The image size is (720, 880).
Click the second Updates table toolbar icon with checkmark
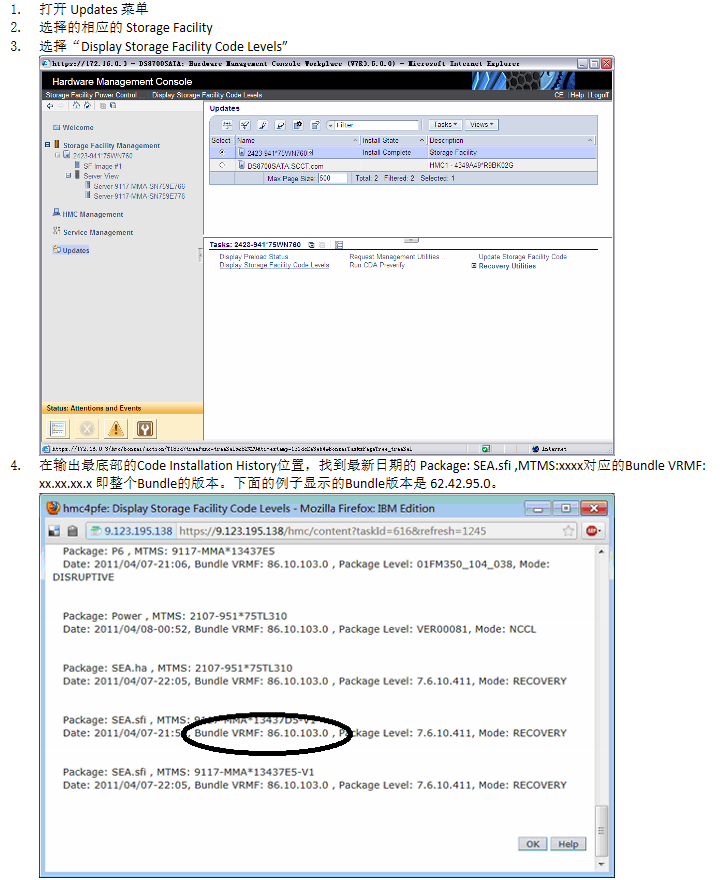[x=245, y=125]
